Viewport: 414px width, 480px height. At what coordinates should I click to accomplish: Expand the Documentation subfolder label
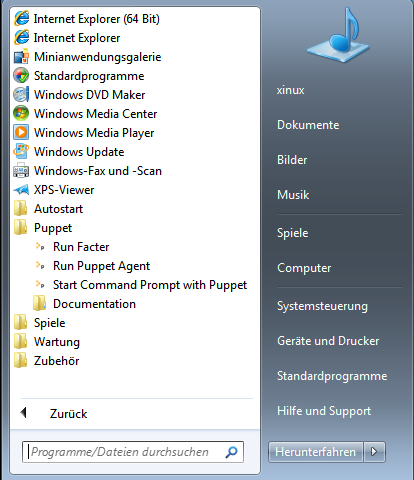(94, 304)
